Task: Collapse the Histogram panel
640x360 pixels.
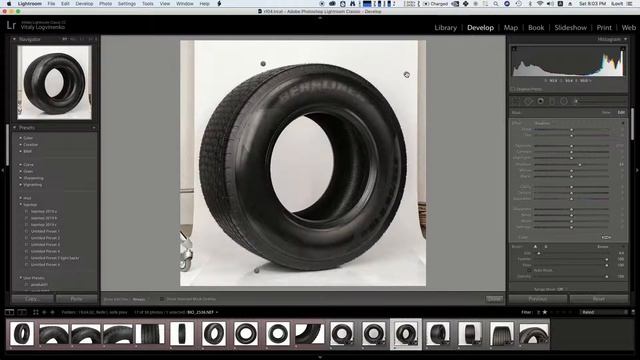Action: click(x=625, y=39)
